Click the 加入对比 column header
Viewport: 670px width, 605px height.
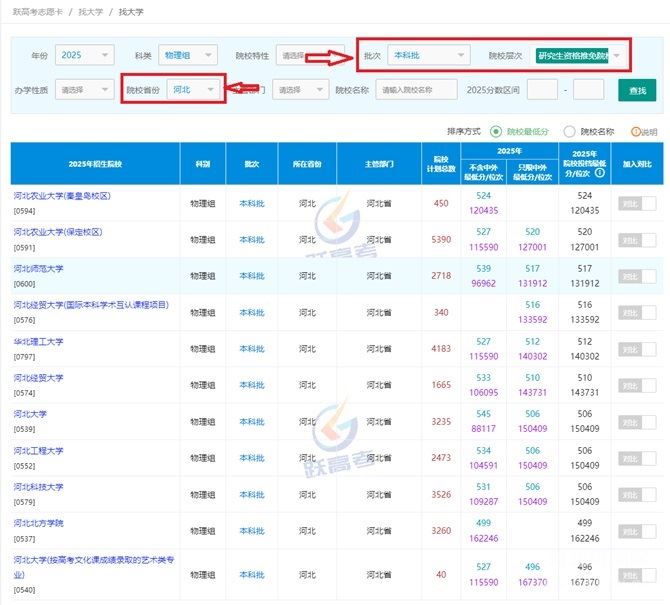click(637, 164)
